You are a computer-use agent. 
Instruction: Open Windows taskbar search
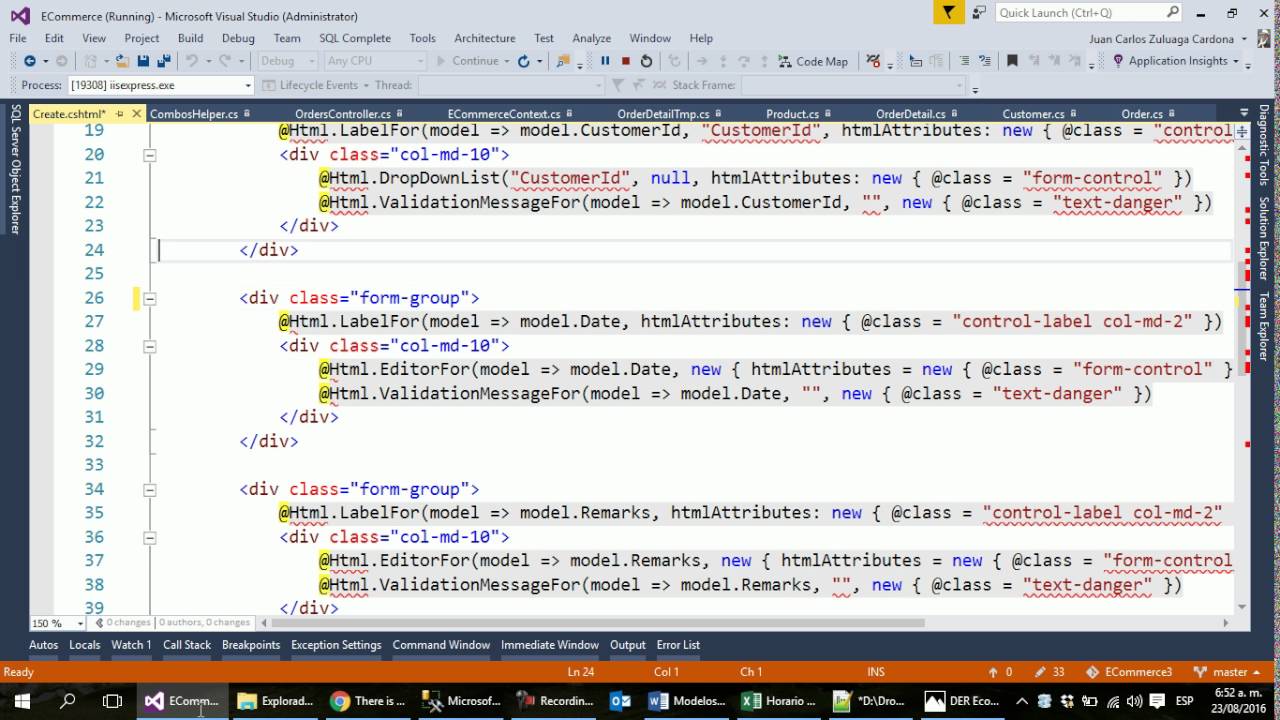point(67,700)
